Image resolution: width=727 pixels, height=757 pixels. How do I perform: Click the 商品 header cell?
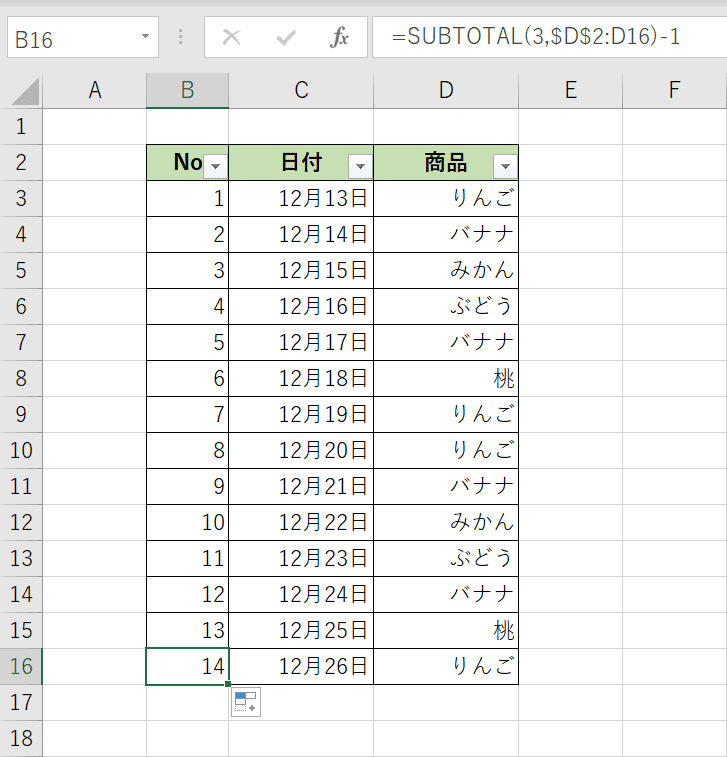point(446,163)
